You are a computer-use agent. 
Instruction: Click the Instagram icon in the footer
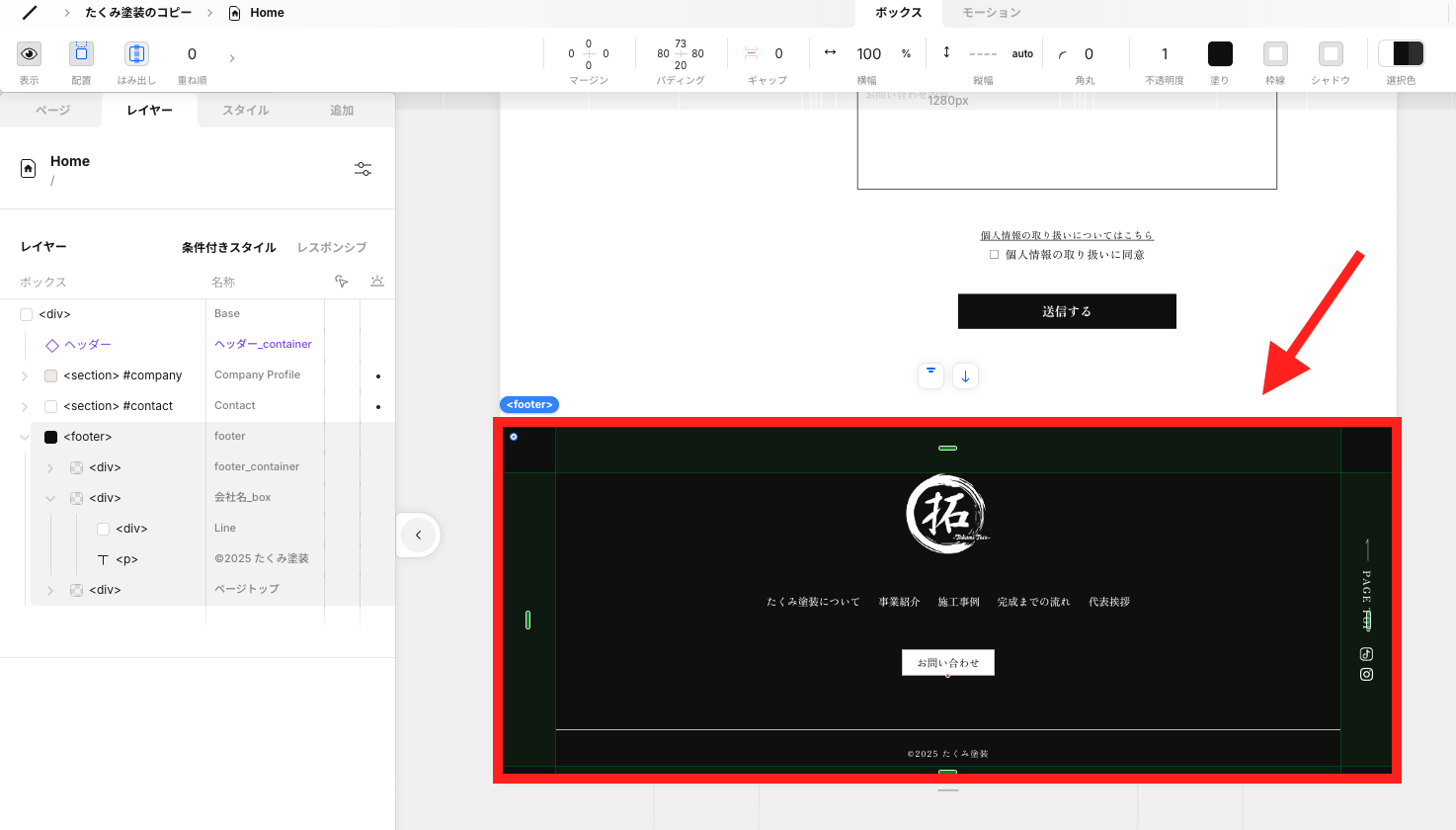(x=1366, y=675)
